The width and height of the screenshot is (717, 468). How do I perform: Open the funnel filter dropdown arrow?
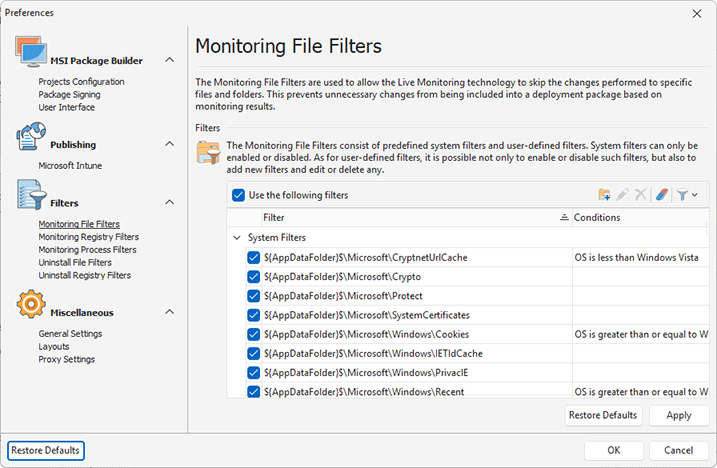pos(694,195)
